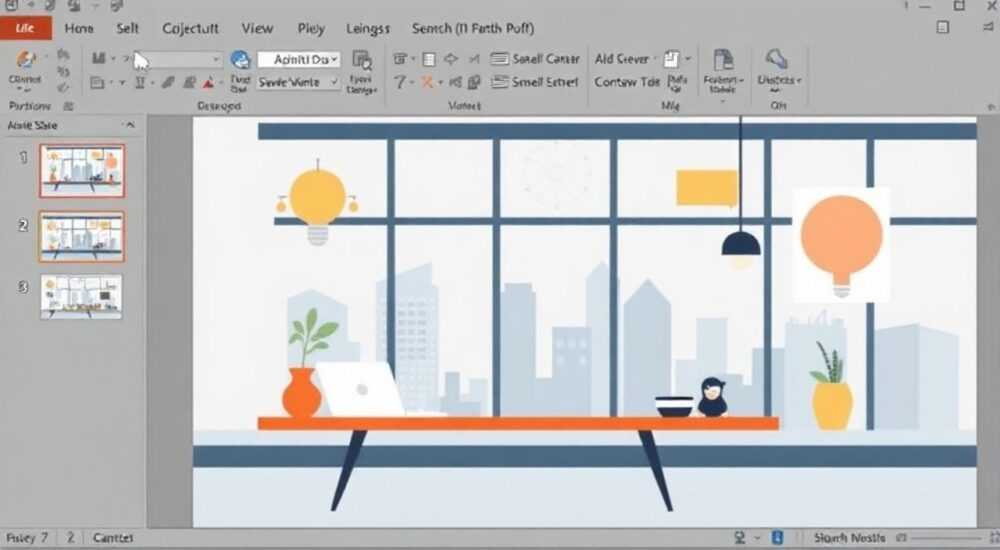Click the Sench search box in the ribbon
The image size is (1000, 550).
pos(473,29)
